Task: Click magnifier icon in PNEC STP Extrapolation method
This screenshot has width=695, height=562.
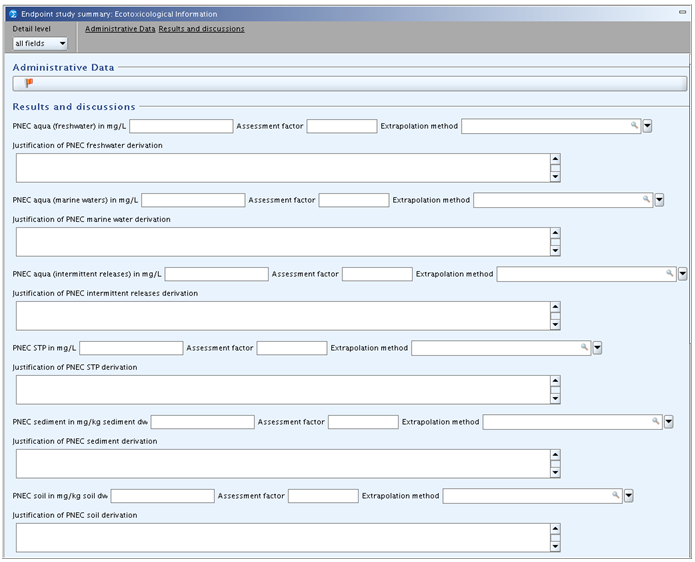Action: [585, 348]
